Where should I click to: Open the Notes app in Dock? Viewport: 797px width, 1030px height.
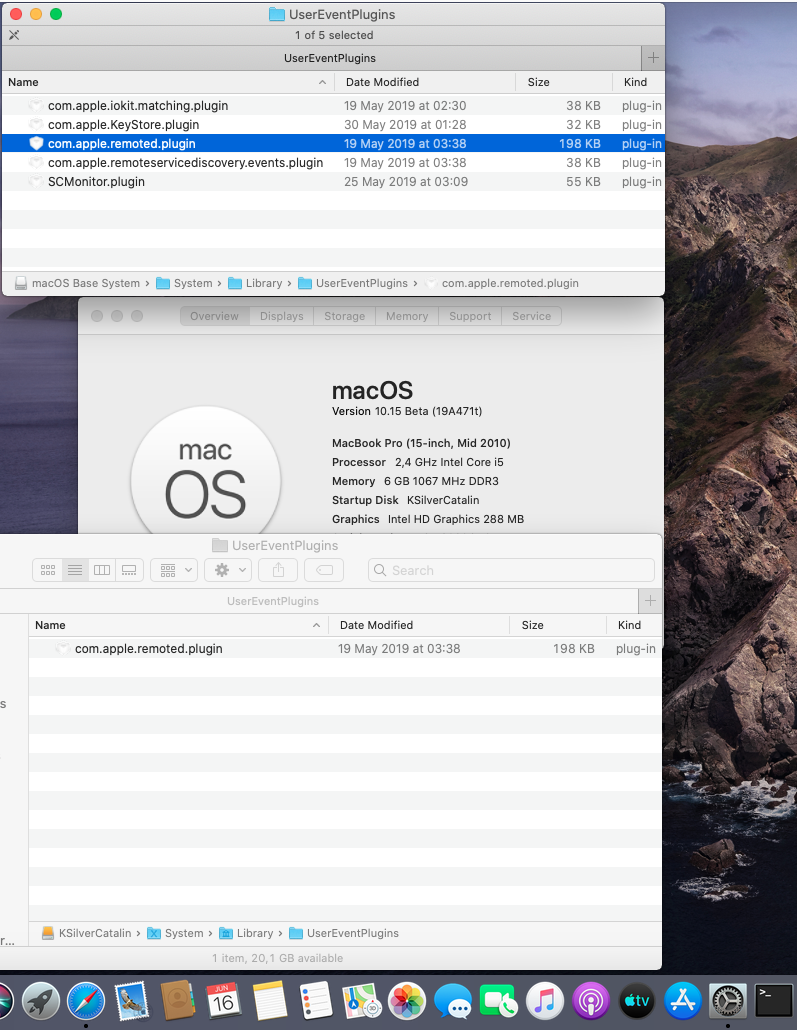tap(269, 1001)
